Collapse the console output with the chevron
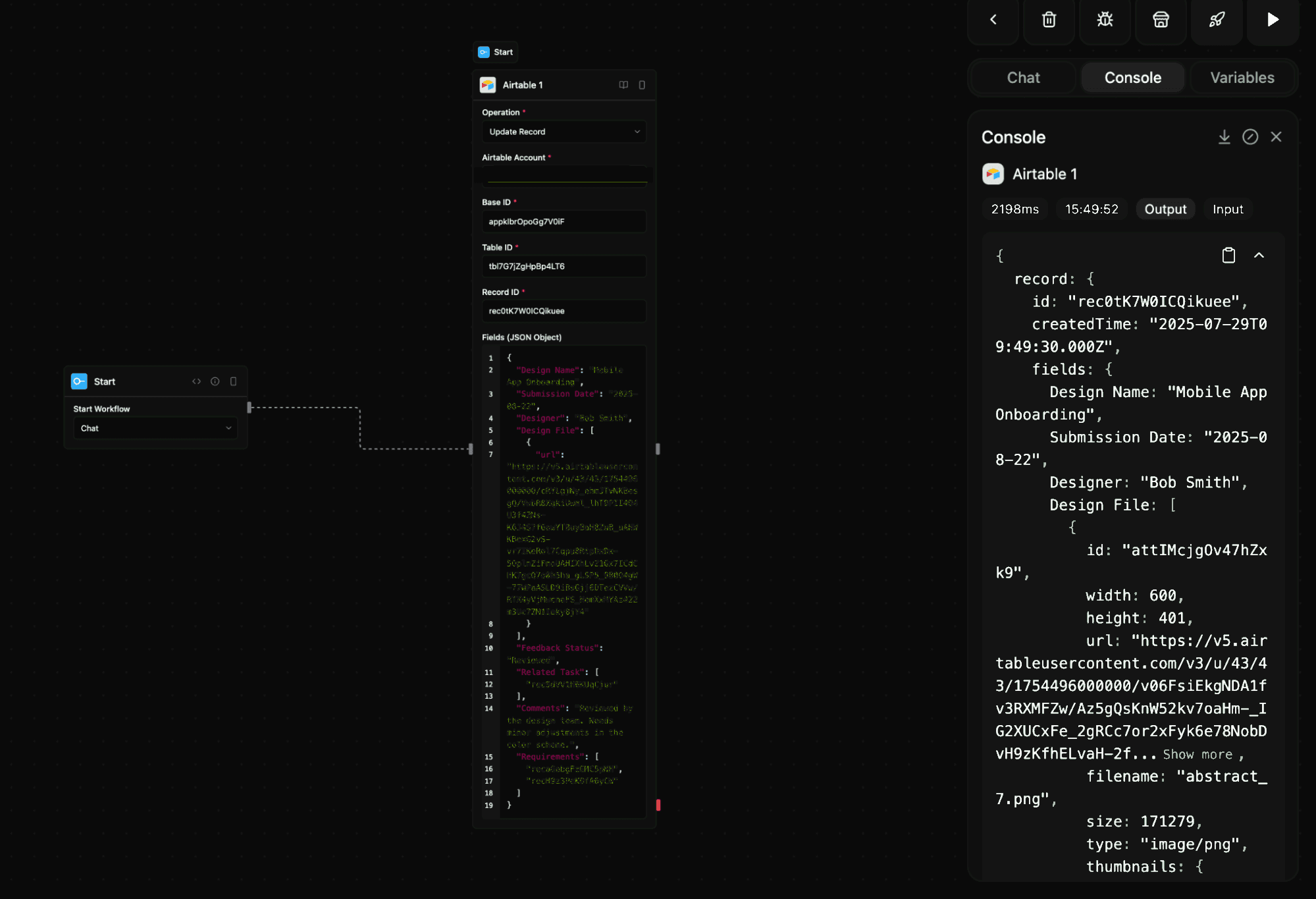This screenshot has height=899, width=1316. pyautogui.click(x=1259, y=255)
